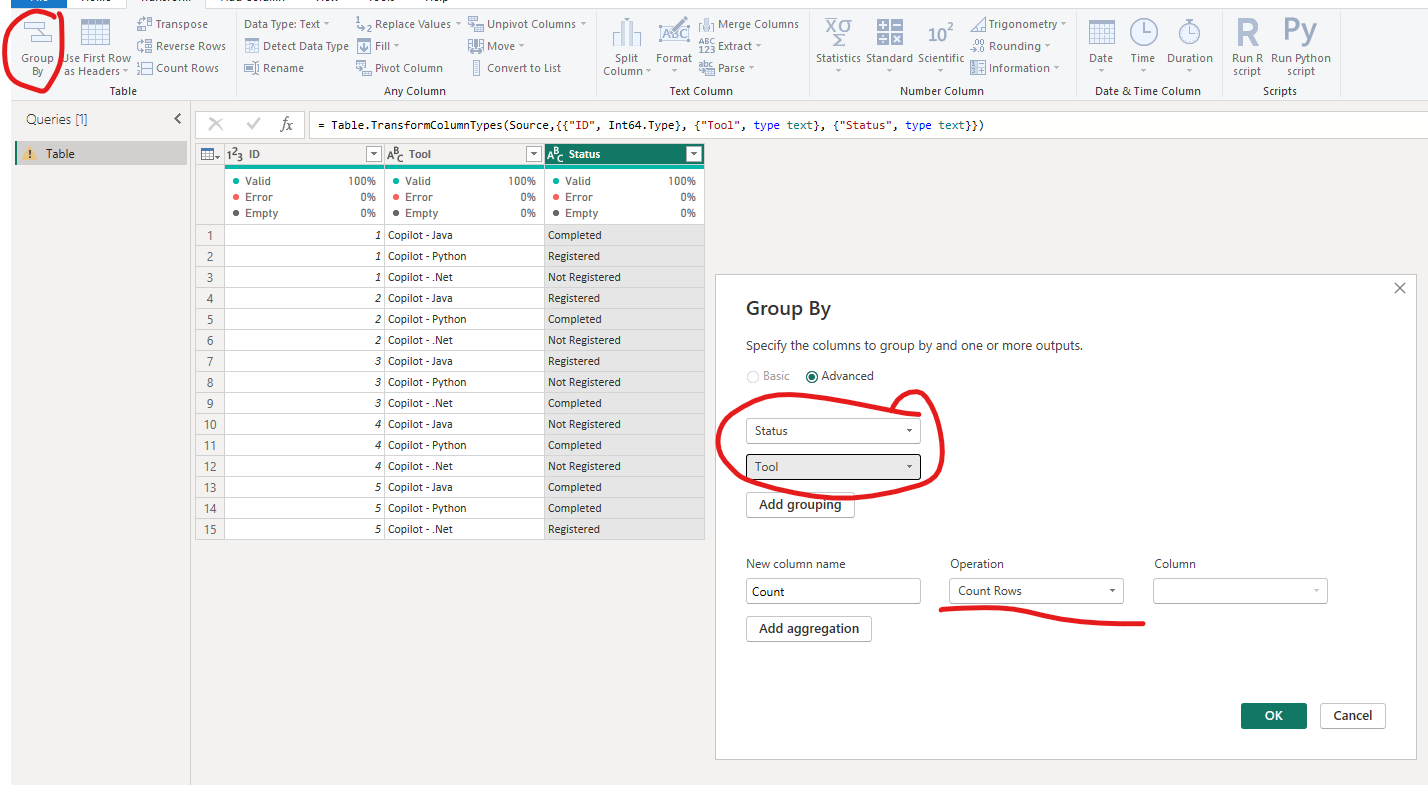Click the Status column header
The height and width of the screenshot is (785, 1428).
[x=624, y=154]
